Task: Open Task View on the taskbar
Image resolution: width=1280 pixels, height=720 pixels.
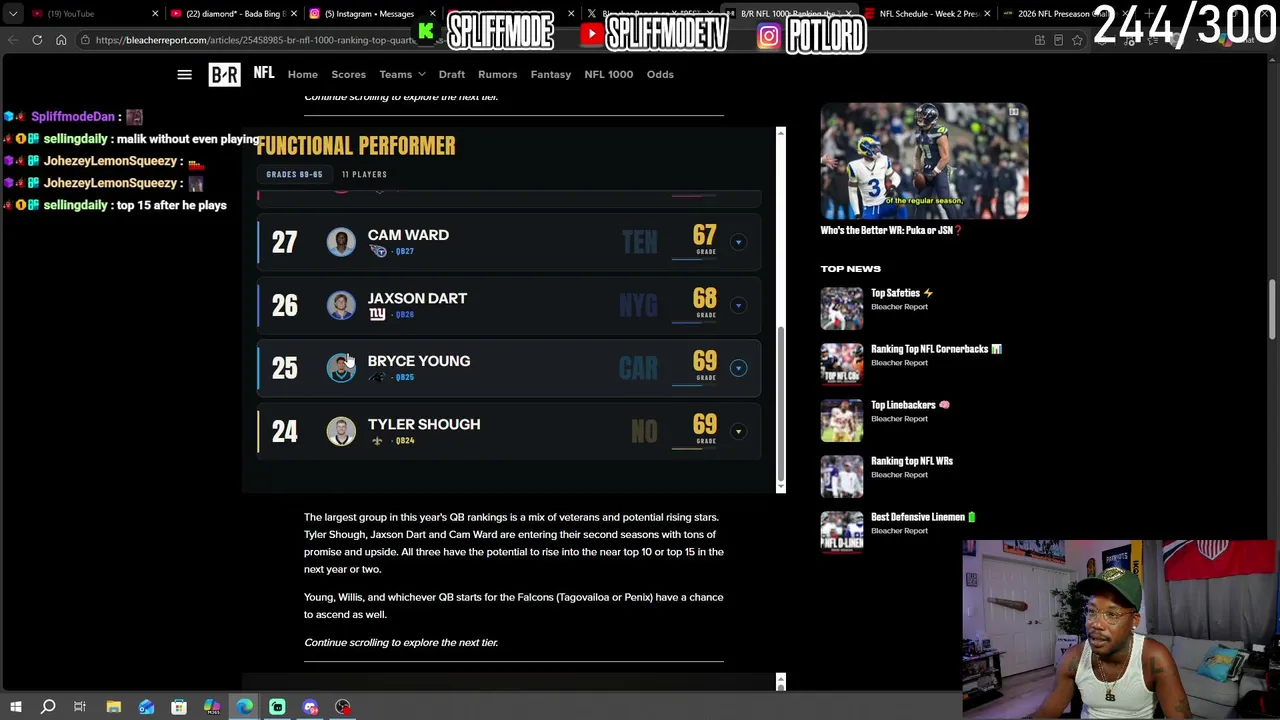Action: point(80,707)
